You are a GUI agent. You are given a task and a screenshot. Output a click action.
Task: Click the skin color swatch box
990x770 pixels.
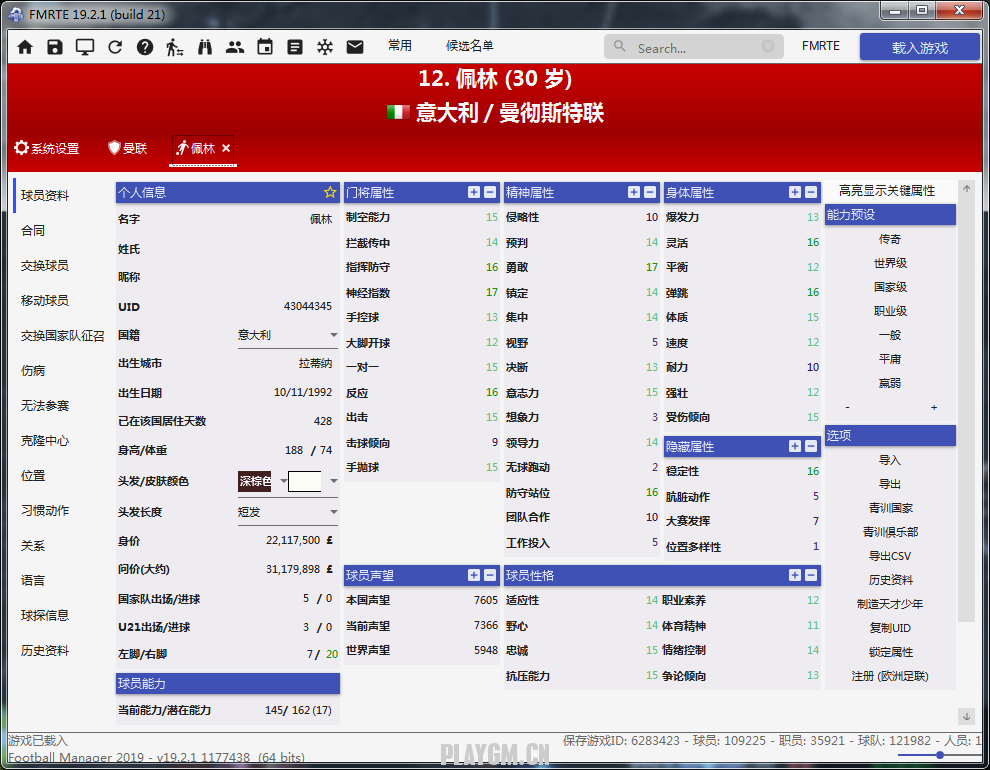305,481
